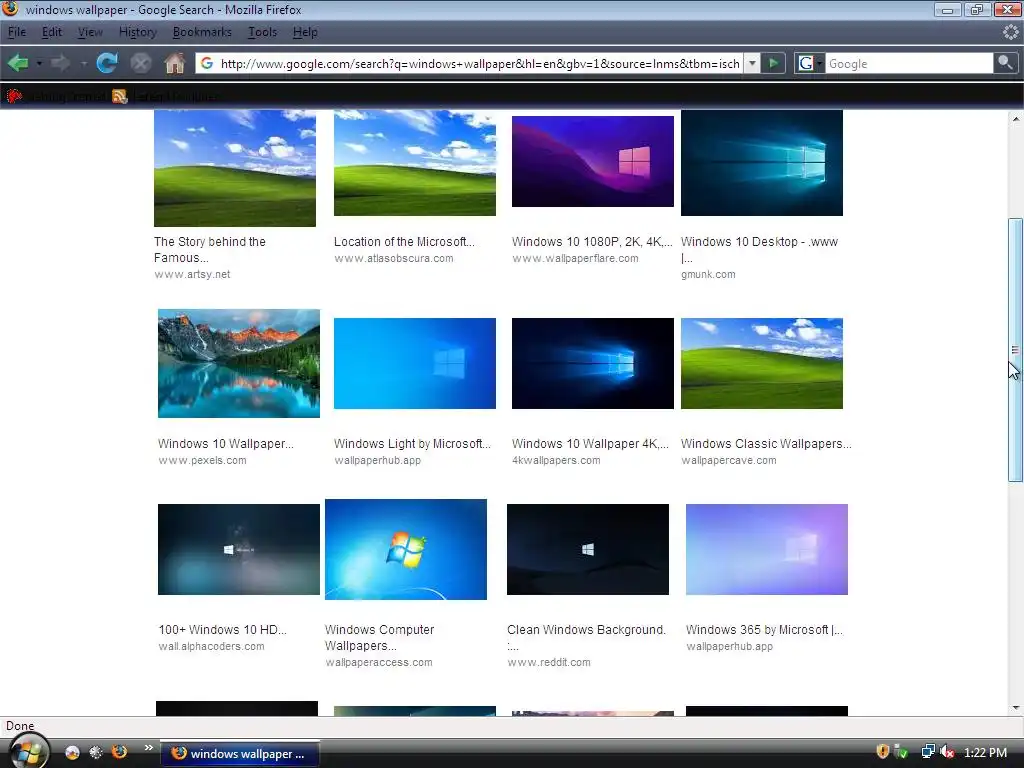The height and width of the screenshot is (768, 1024).
Task: Open 'The Story behind the Famous...' link
Action: point(210,249)
